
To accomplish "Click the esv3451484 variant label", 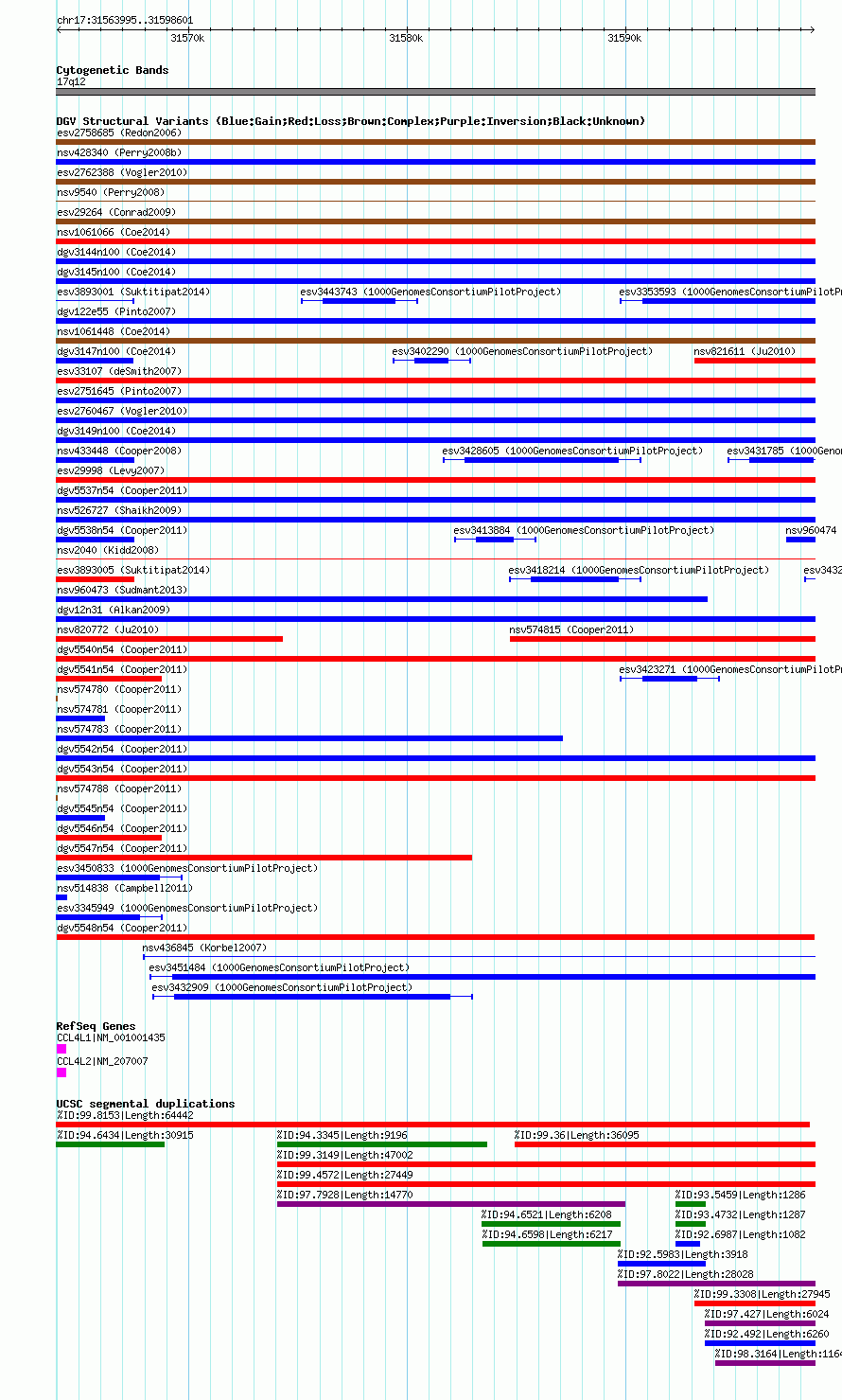I will pyautogui.click(x=279, y=967).
